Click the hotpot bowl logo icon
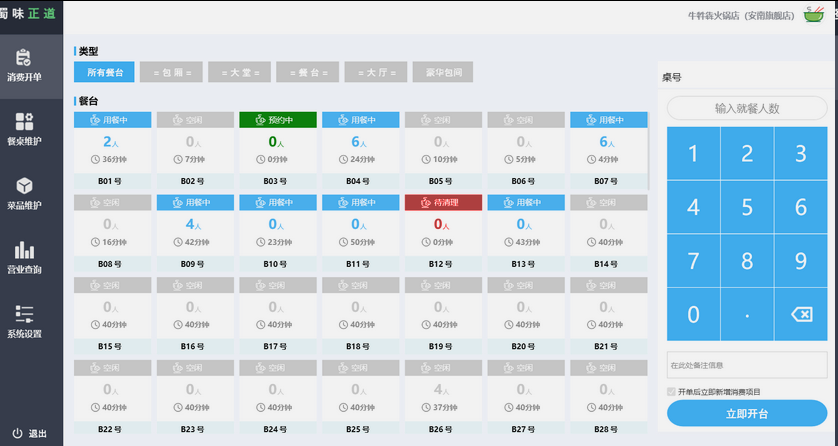 pyautogui.click(x=813, y=14)
